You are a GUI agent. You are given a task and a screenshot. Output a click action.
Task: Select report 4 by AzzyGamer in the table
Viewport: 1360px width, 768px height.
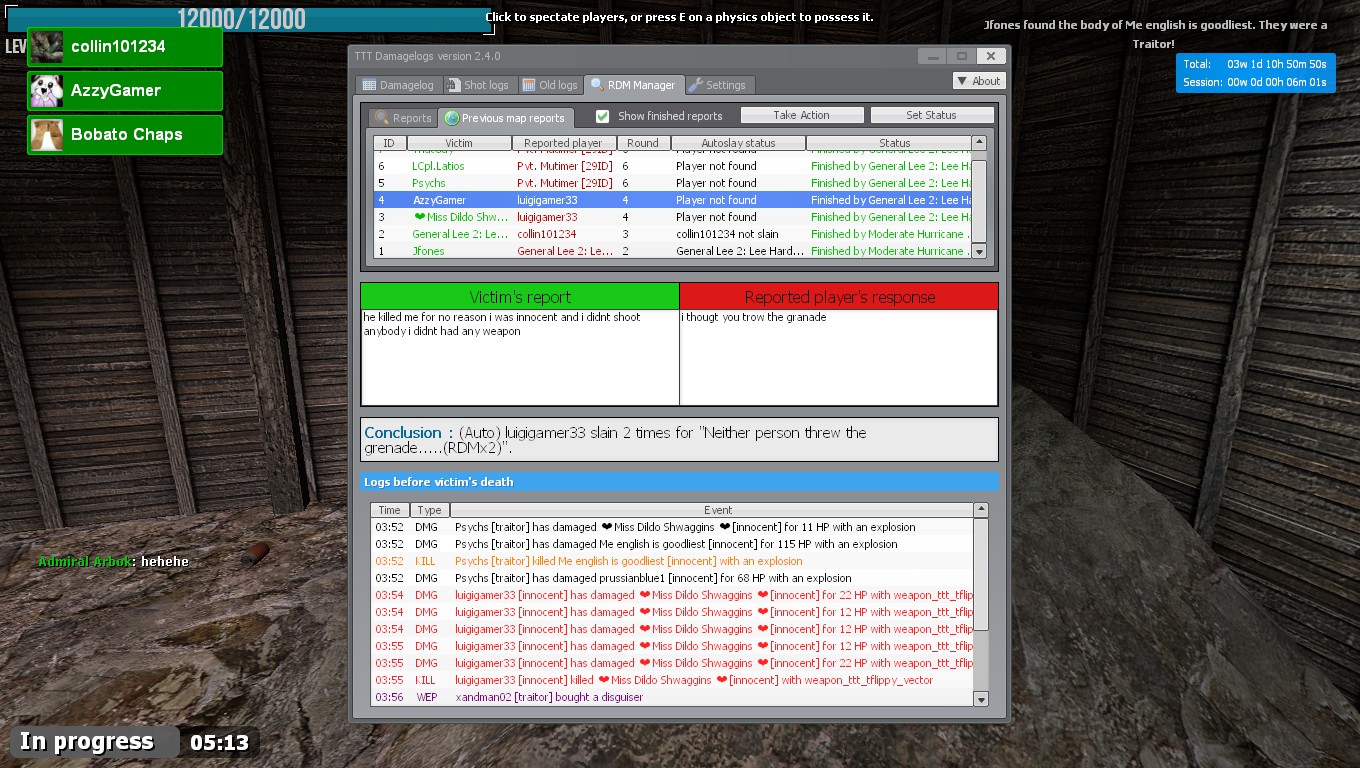coord(672,200)
